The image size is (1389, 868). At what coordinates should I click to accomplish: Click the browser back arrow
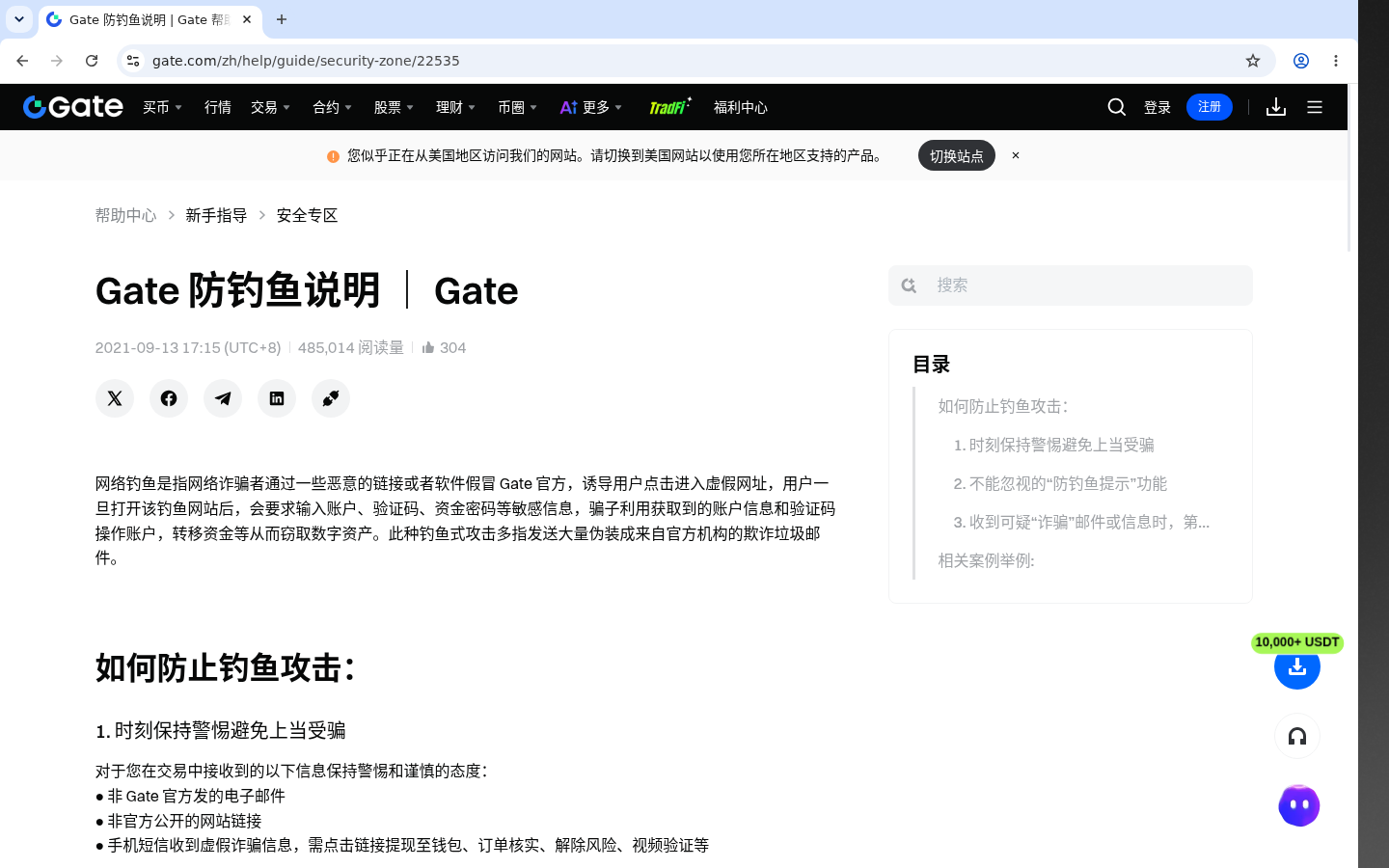point(22,61)
